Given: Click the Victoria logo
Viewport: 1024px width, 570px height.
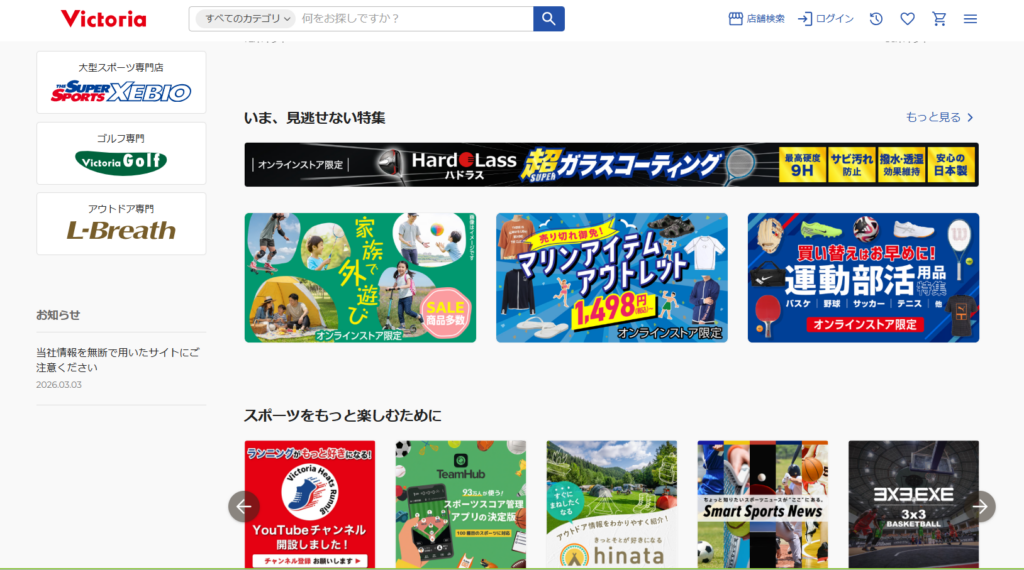Looking at the screenshot, I should (104, 19).
